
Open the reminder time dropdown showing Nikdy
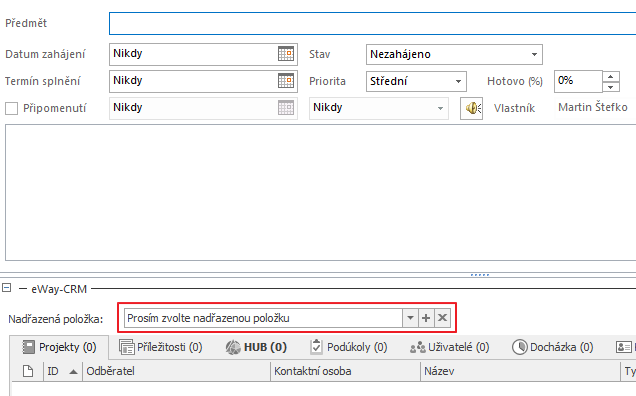point(440,108)
